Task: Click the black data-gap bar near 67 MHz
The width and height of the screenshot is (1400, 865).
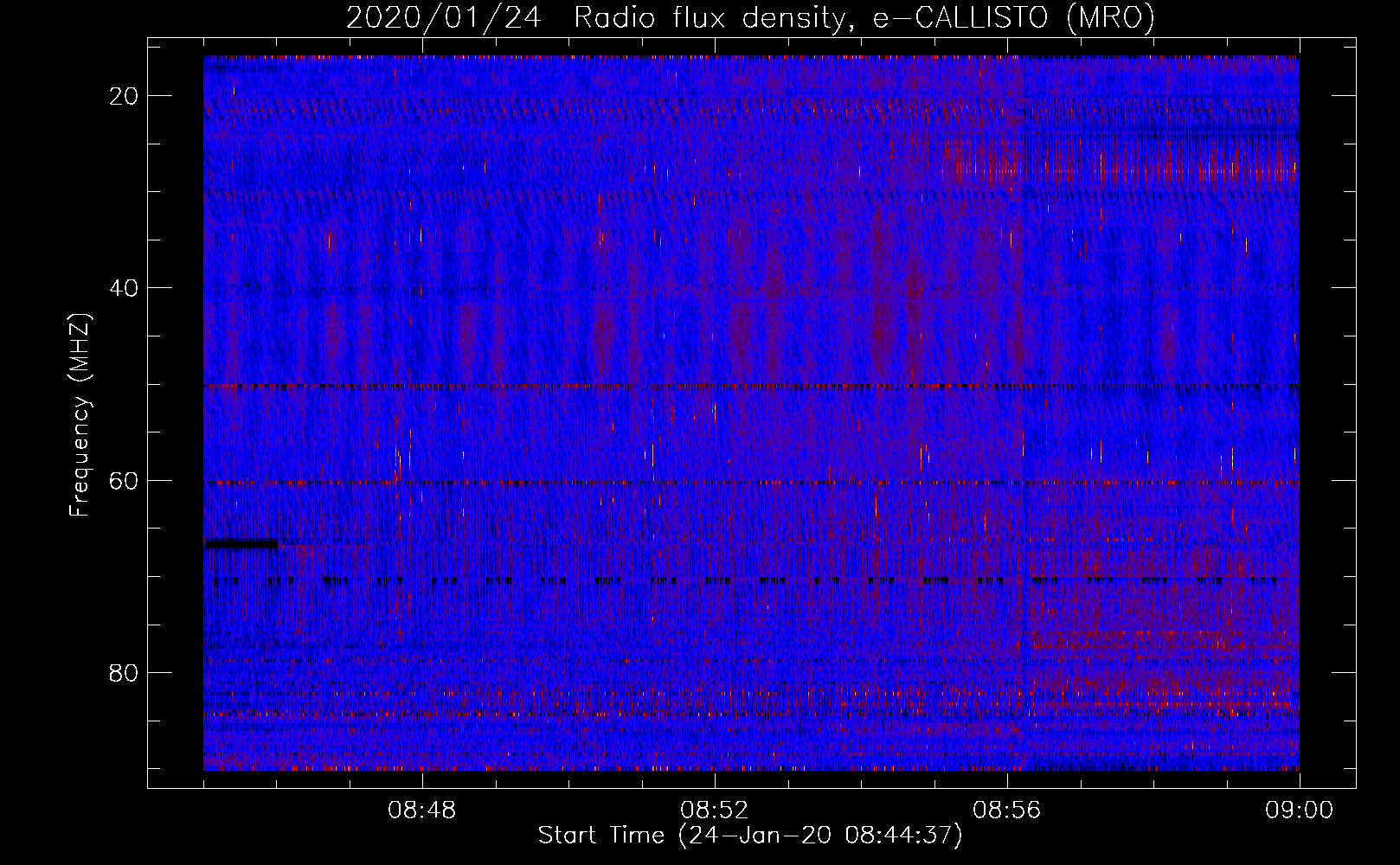Action: click(241, 543)
